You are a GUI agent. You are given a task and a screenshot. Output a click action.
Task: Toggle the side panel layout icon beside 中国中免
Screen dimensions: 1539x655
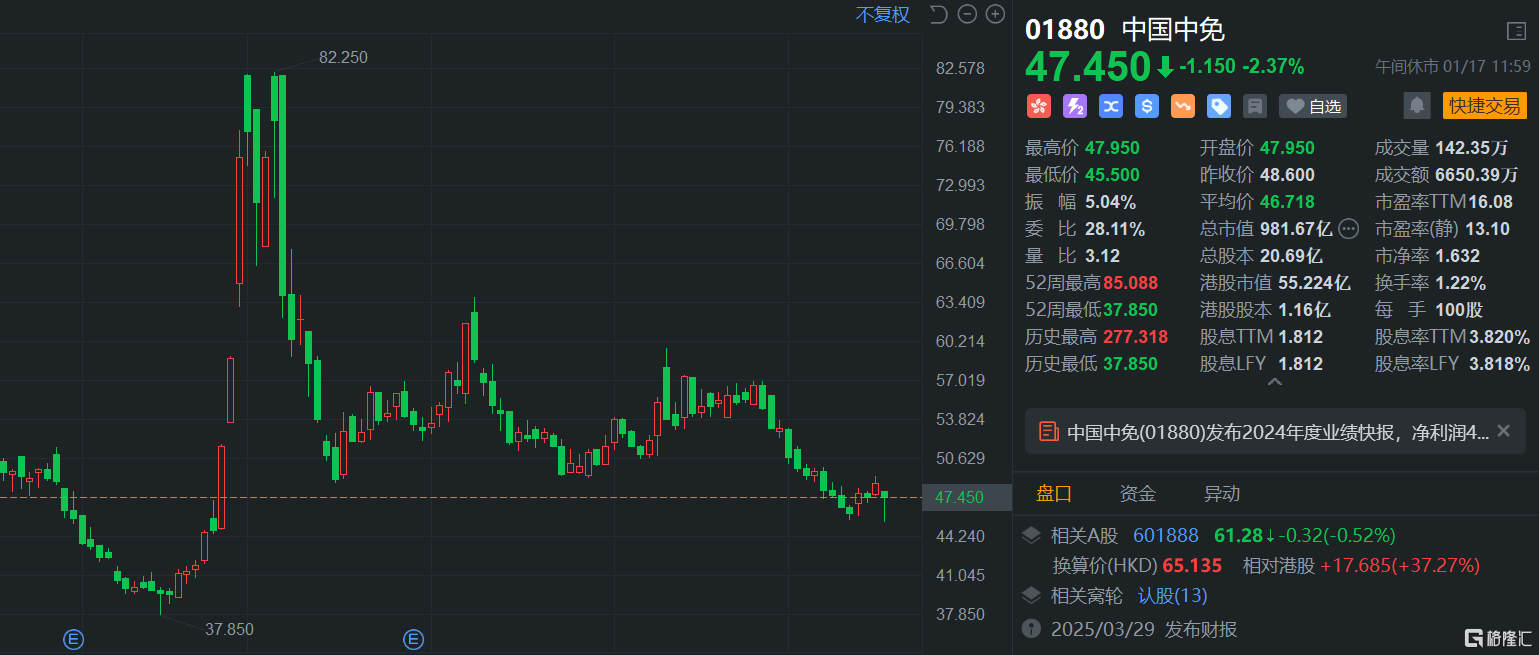coord(1516,31)
